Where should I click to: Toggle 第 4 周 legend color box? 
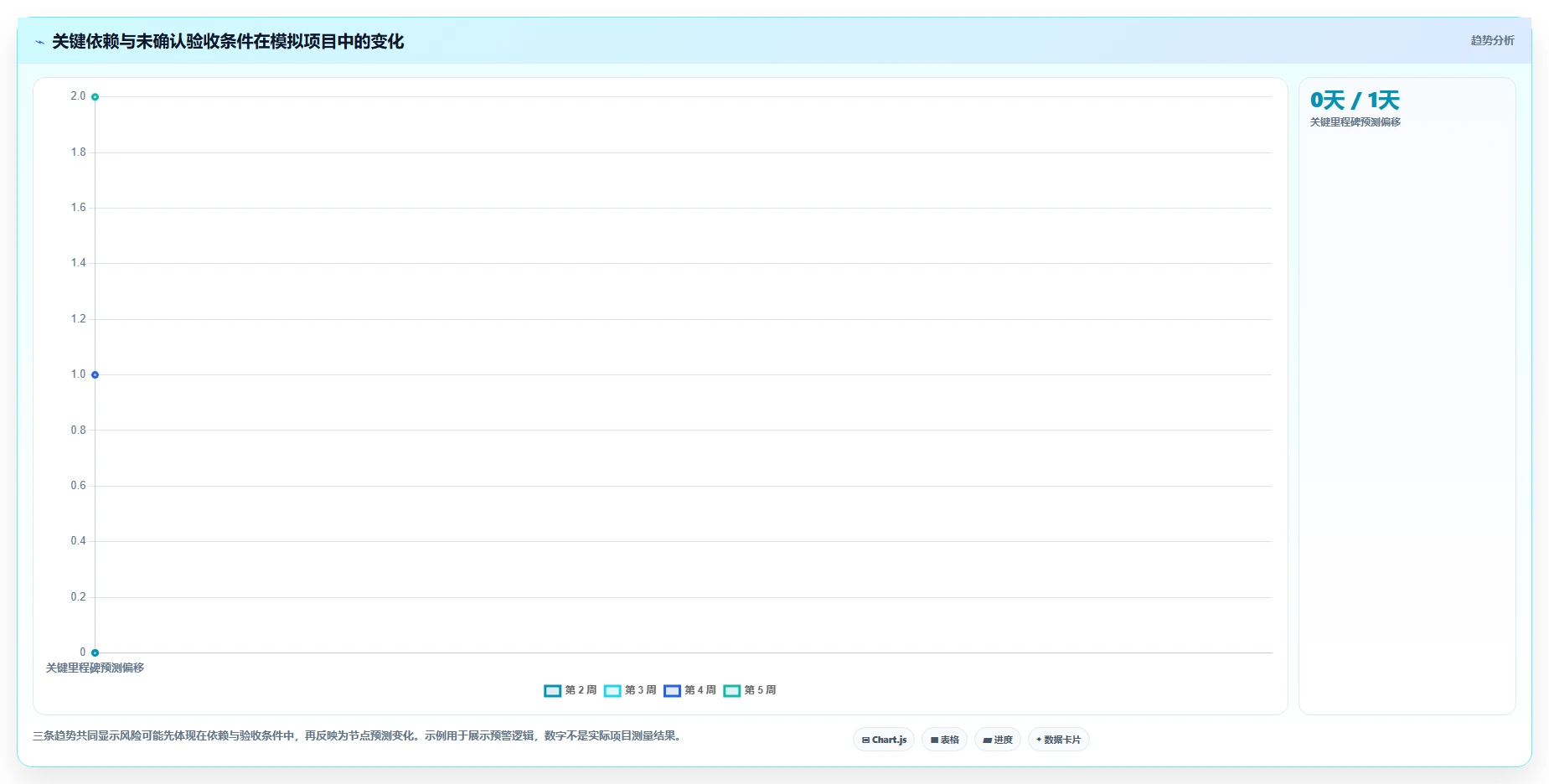tap(672, 691)
